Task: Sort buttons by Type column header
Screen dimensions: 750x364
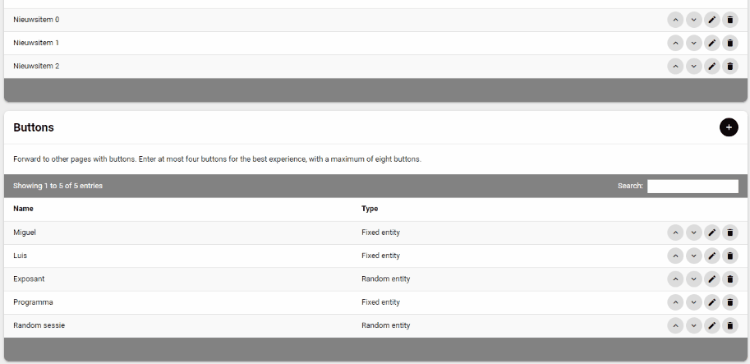Action: tap(370, 209)
